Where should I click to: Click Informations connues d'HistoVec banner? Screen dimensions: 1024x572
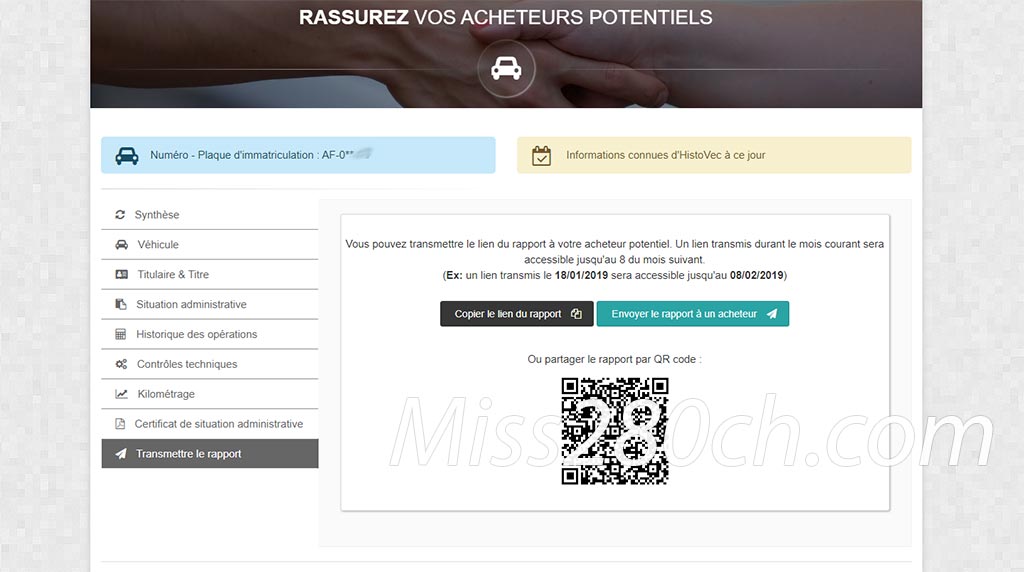pyautogui.click(x=714, y=155)
